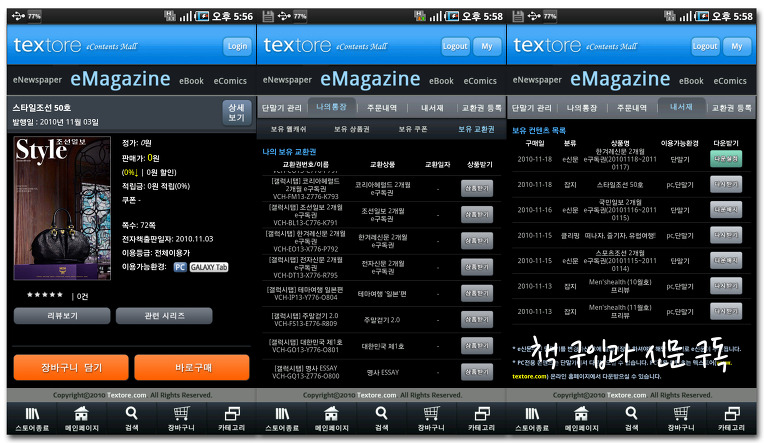This screenshot has width=764, height=443.
Task: Click the orange 장바구니 담기 button
Action: point(71,367)
